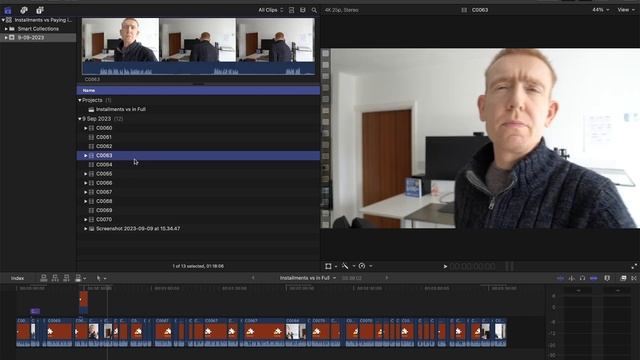The width and height of the screenshot is (640, 360).
Task: Open the All Clips filter dropdown
Action: (270, 10)
